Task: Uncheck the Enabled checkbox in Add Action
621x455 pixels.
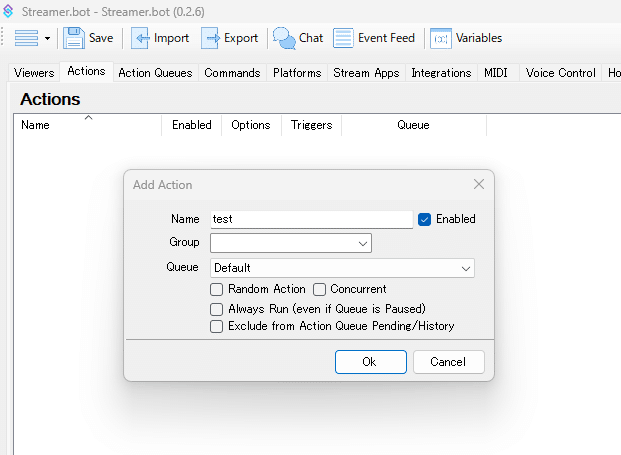Action: (x=424, y=219)
